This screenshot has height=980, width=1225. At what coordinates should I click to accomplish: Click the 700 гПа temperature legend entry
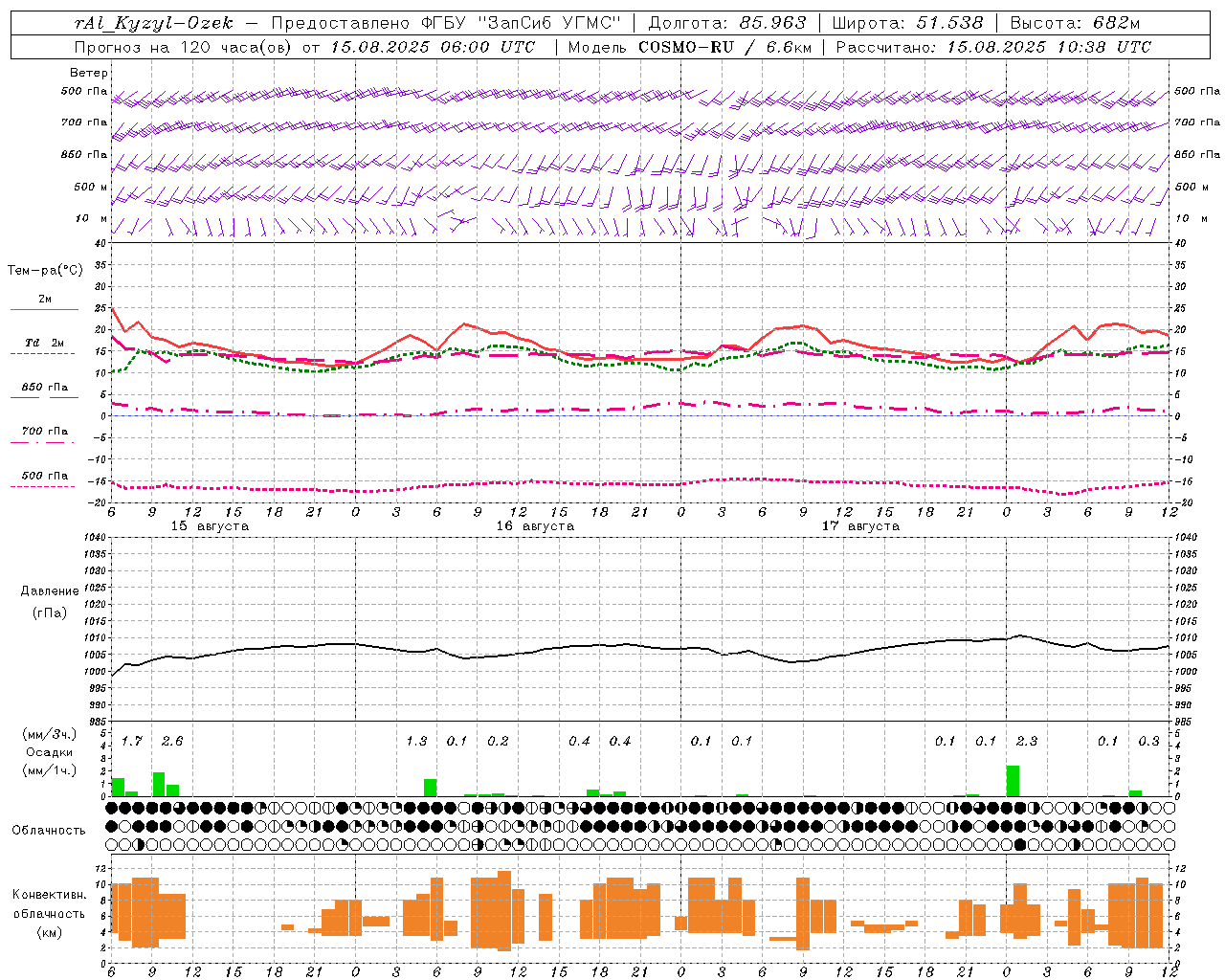click(x=45, y=432)
